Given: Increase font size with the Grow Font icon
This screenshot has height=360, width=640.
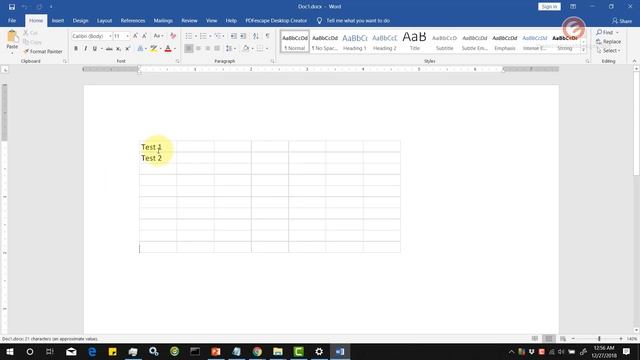Looking at the screenshot, I should [x=135, y=36].
